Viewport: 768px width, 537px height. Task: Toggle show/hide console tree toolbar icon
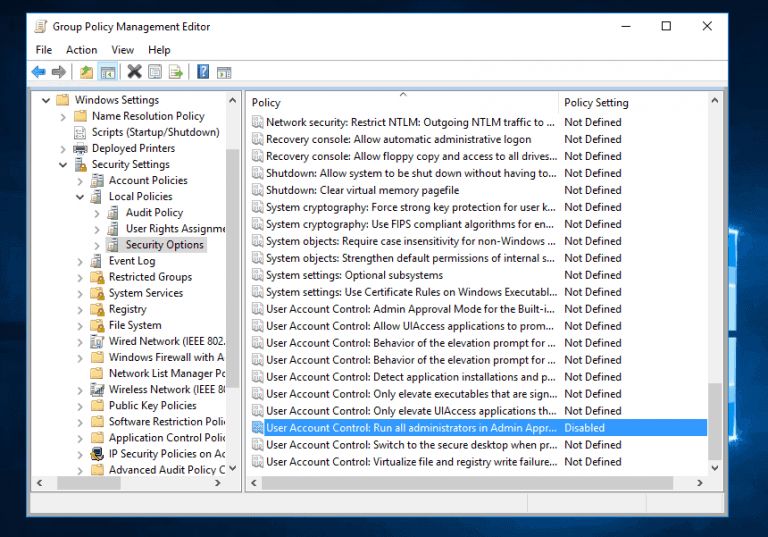108,73
